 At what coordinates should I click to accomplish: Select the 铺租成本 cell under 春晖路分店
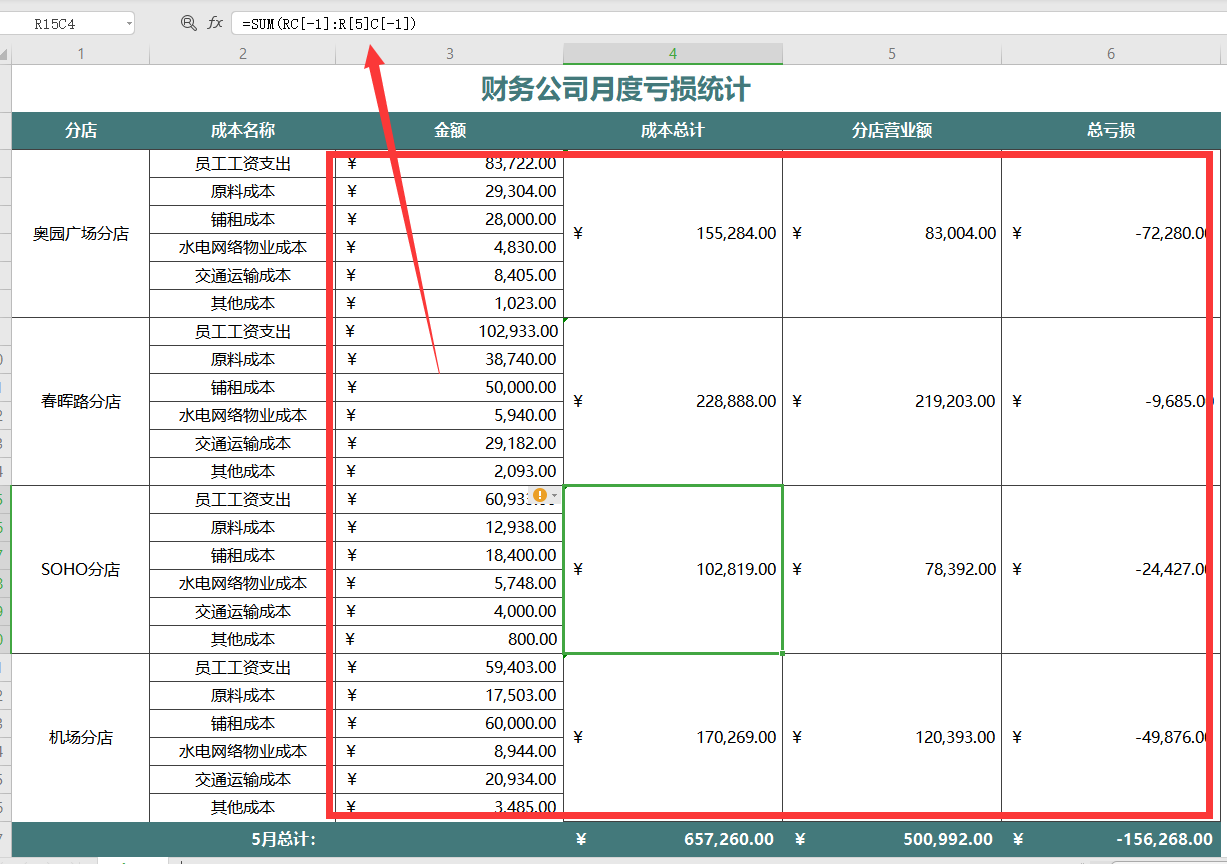click(x=240, y=387)
